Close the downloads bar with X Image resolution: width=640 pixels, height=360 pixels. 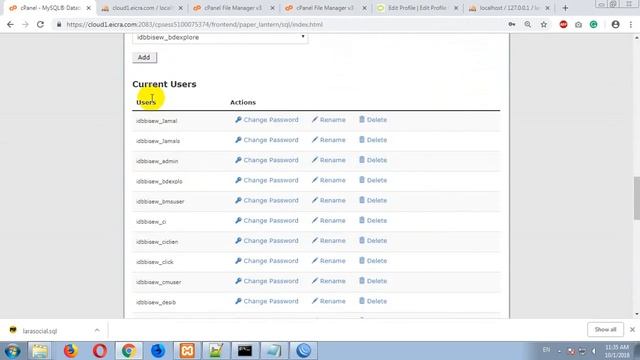point(632,329)
